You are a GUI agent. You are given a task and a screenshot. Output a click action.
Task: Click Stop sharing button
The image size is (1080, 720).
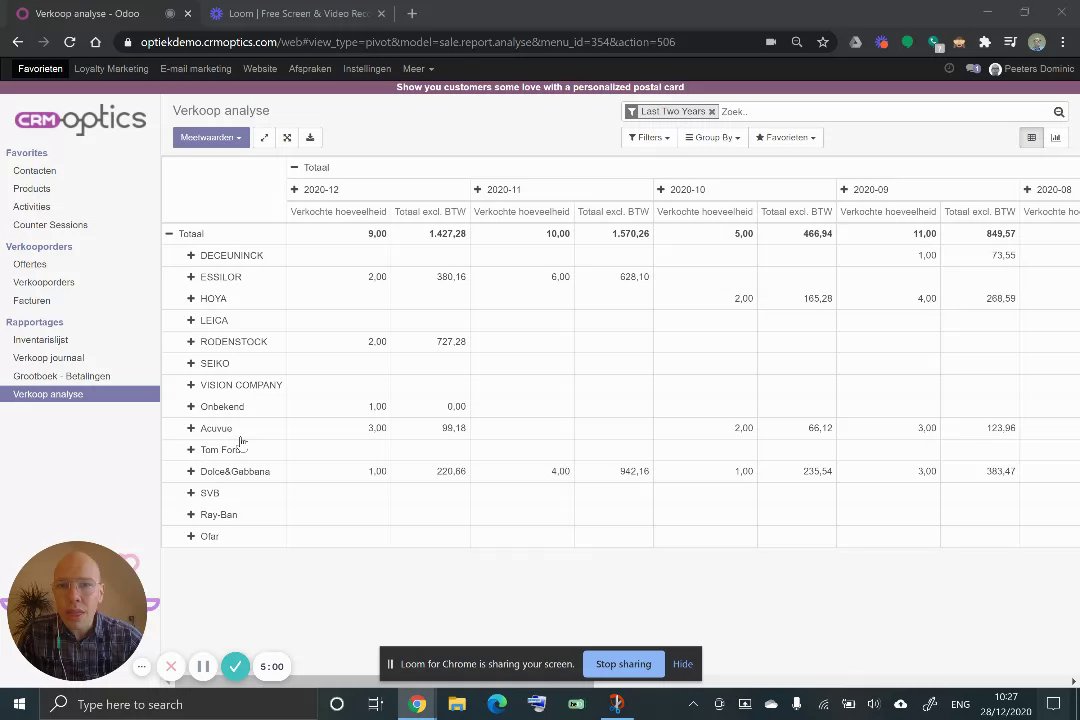click(x=623, y=664)
